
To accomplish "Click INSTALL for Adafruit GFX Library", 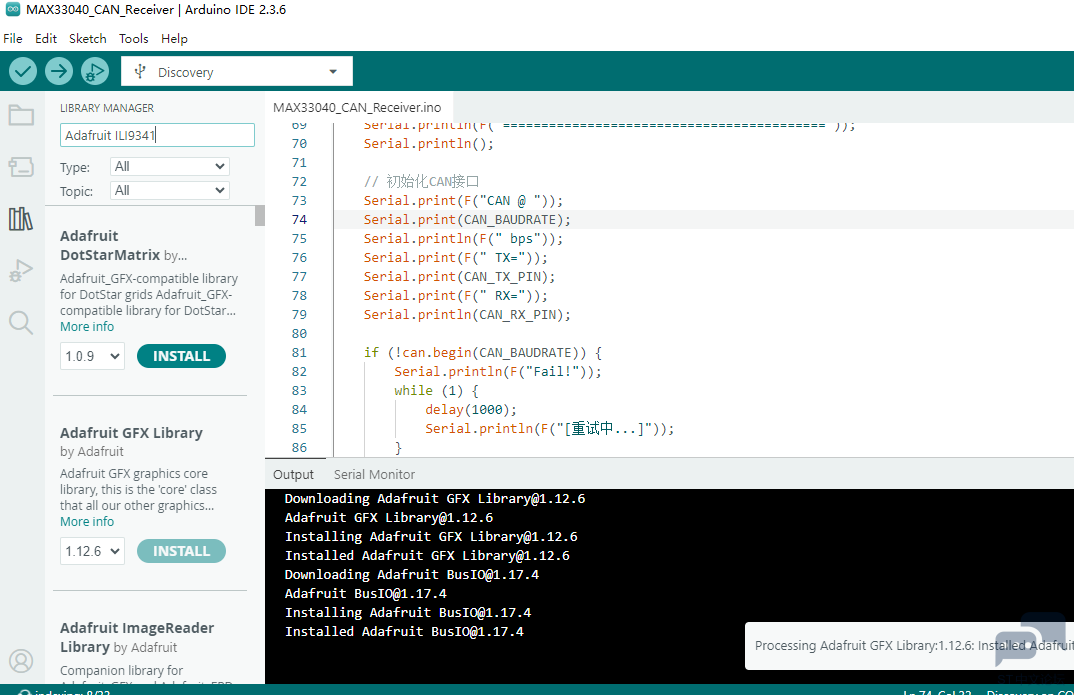I will [x=182, y=551].
